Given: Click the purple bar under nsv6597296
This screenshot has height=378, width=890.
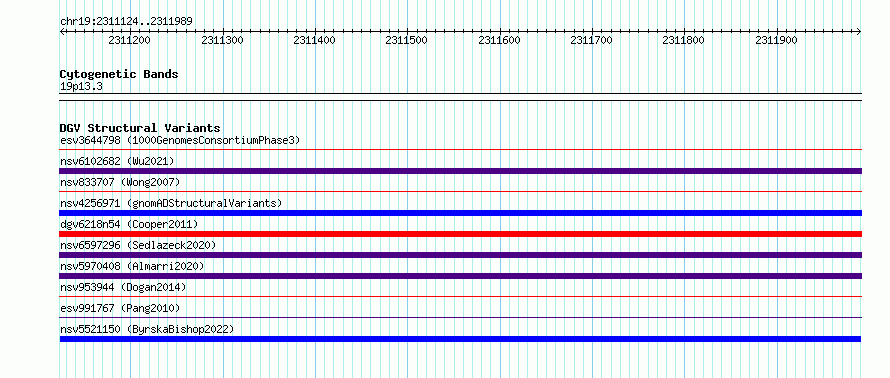Looking at the screenshot, I should pos(460,255).
